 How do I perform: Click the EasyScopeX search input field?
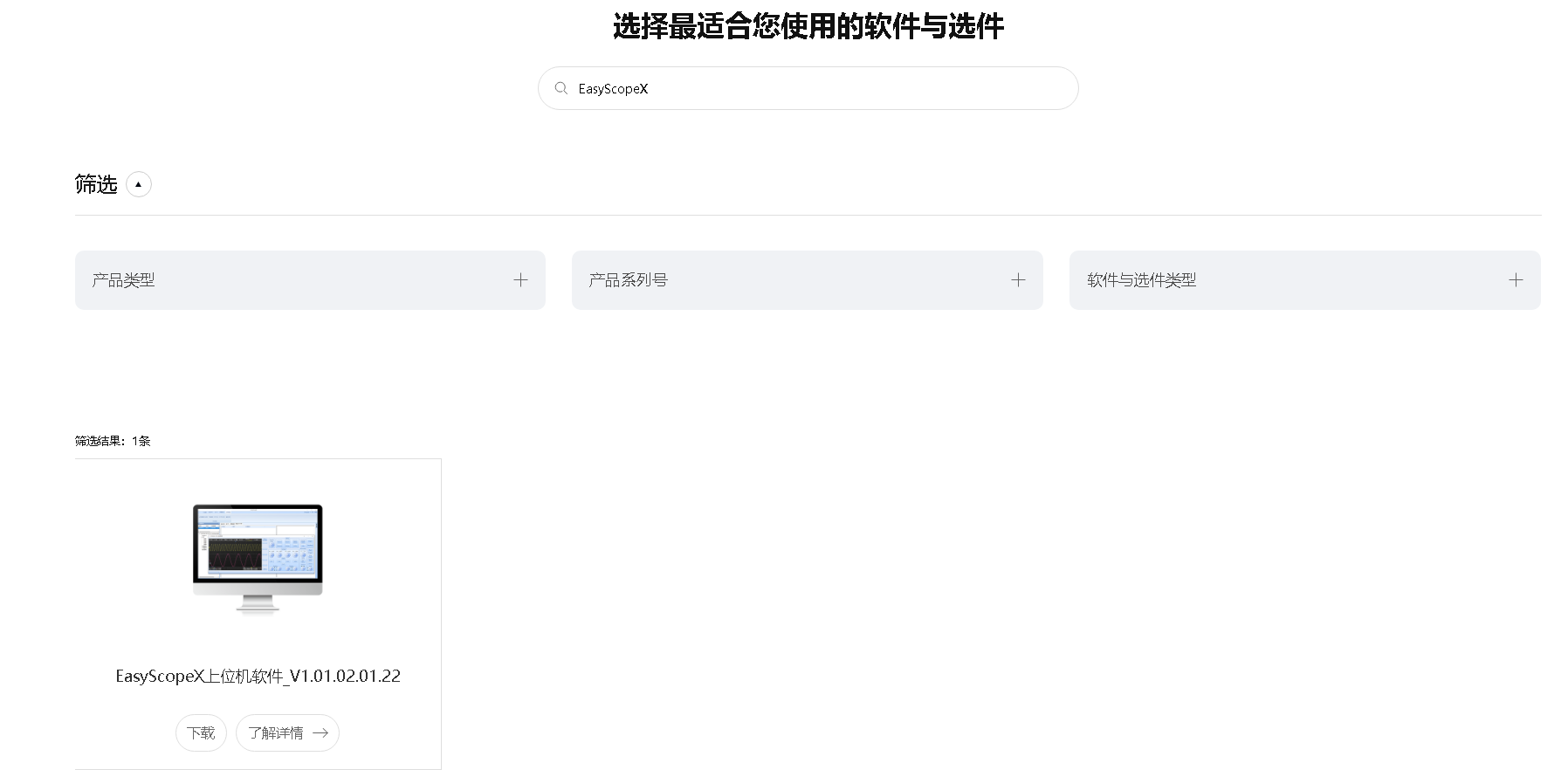[x=808, y=88]
